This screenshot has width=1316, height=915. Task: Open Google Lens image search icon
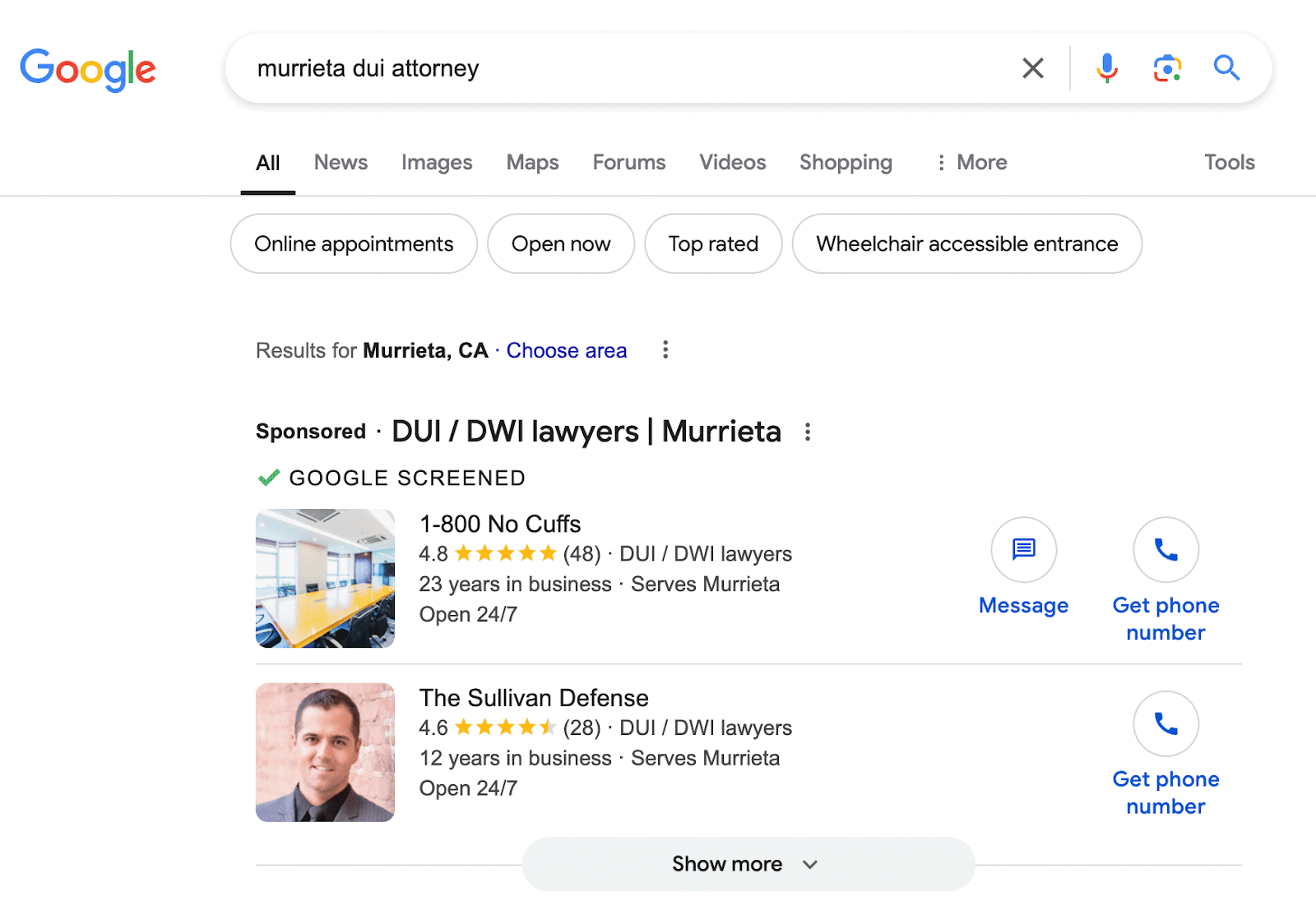pyautogui.click(x=1167, y=68)
